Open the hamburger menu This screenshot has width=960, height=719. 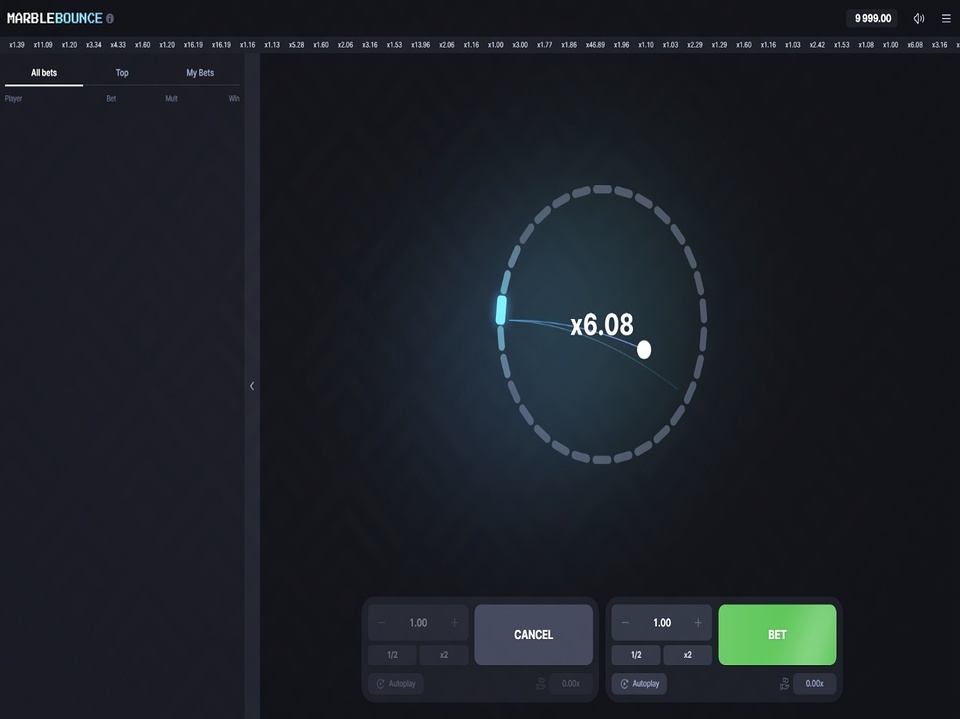point(946,18)
